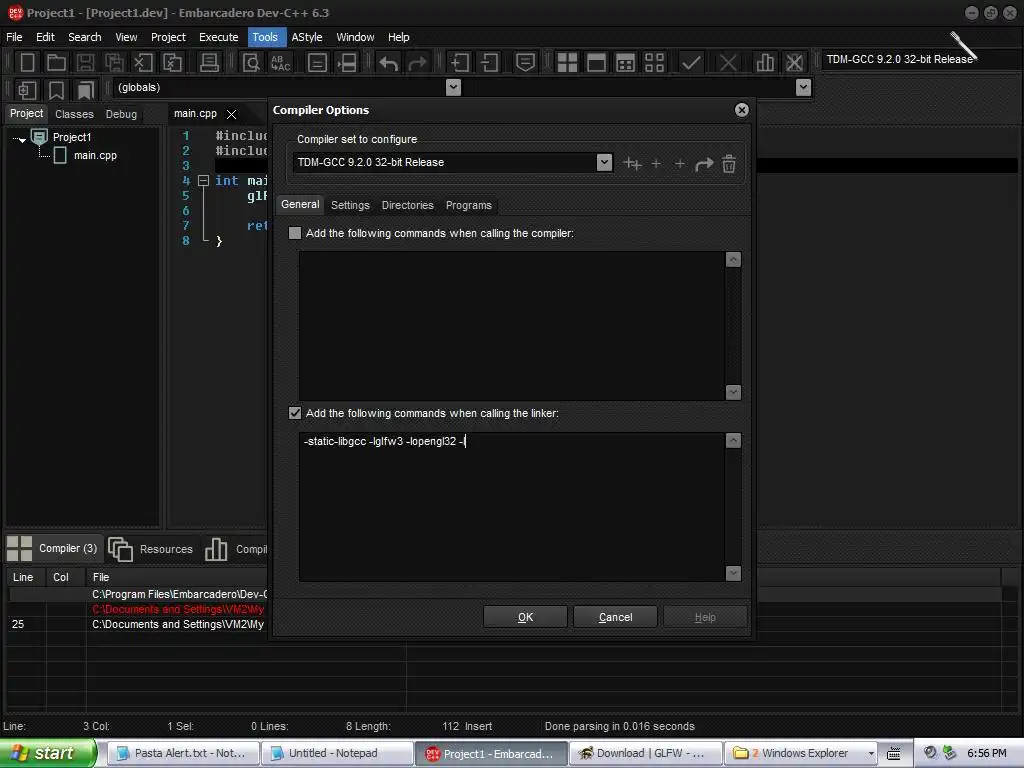Viewport: 1024px width, 768px height.
Task: Click the Goto Bookmark toolbar icon
Action: point(85,89)
